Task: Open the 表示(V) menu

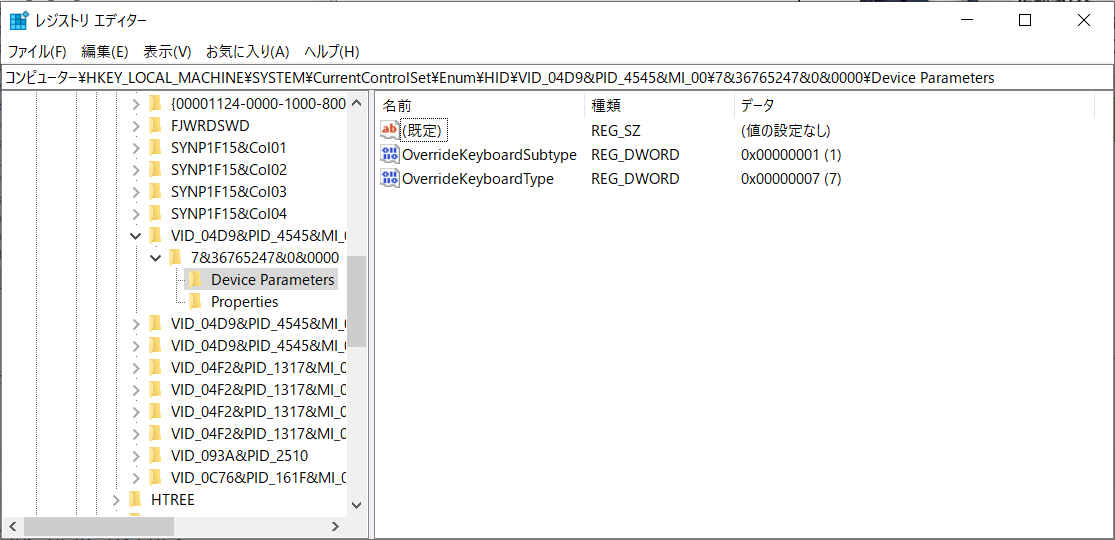Action: [167, 52]
